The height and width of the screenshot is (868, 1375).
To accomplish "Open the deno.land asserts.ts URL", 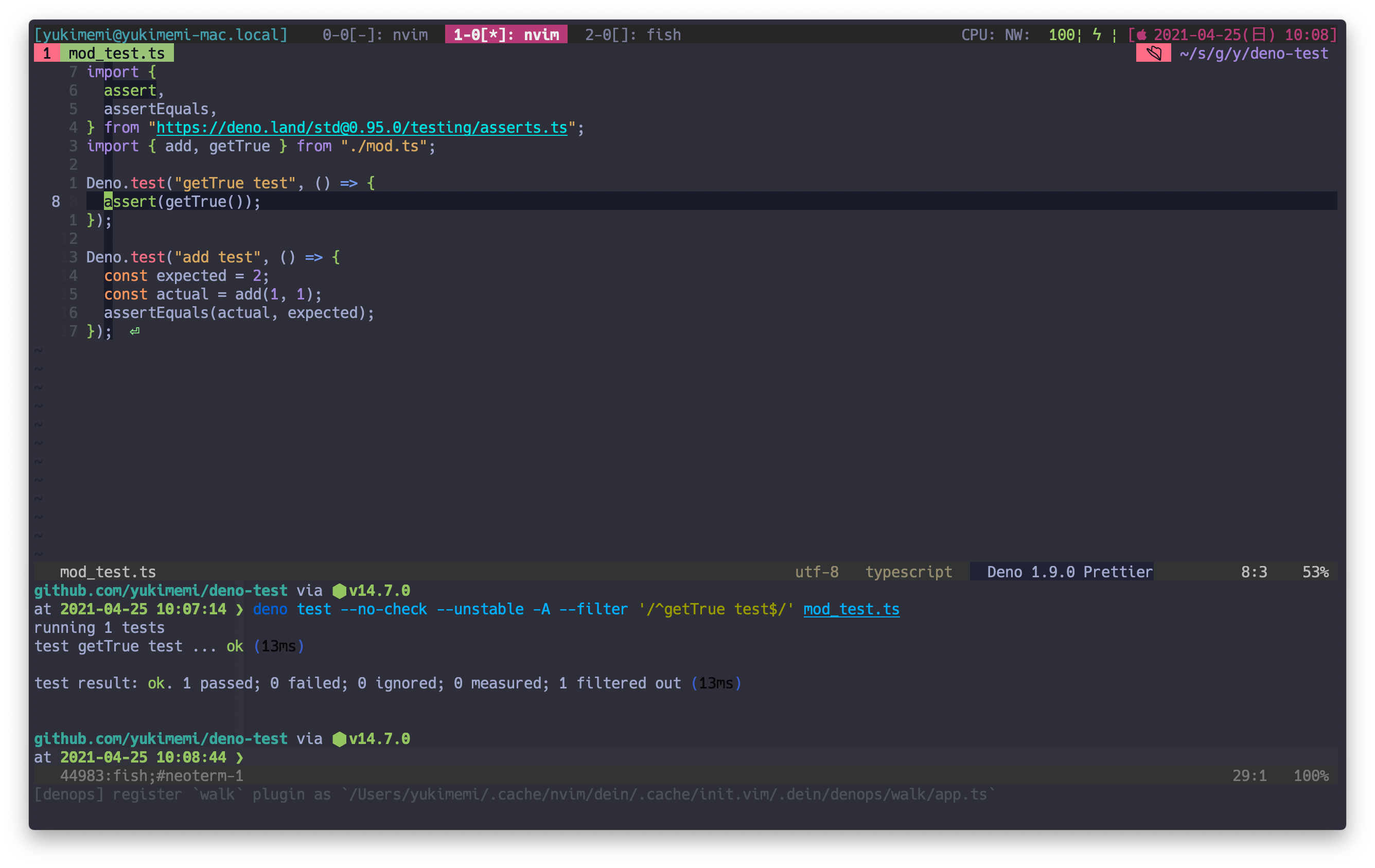I will click(x=361, y=128).
